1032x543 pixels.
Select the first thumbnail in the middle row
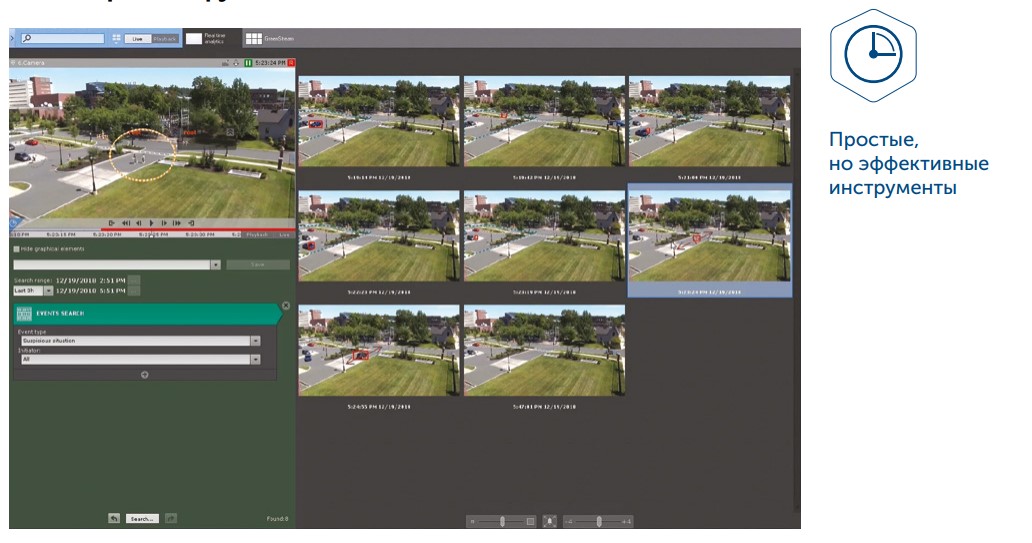379,236
